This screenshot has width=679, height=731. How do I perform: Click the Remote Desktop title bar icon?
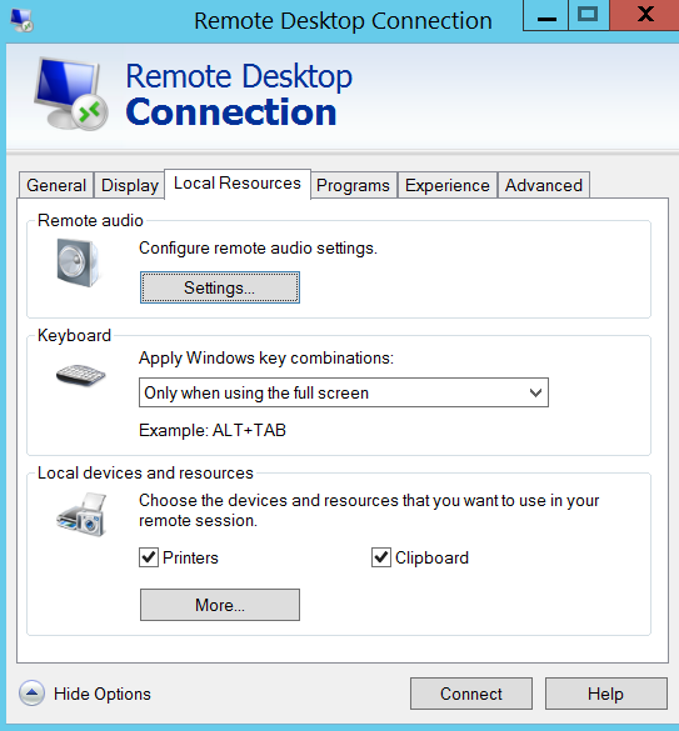[x=21, y=21]
